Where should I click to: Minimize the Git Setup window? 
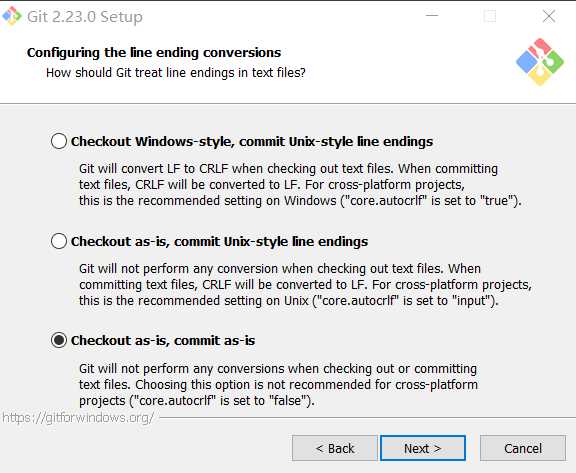point(432,16)
